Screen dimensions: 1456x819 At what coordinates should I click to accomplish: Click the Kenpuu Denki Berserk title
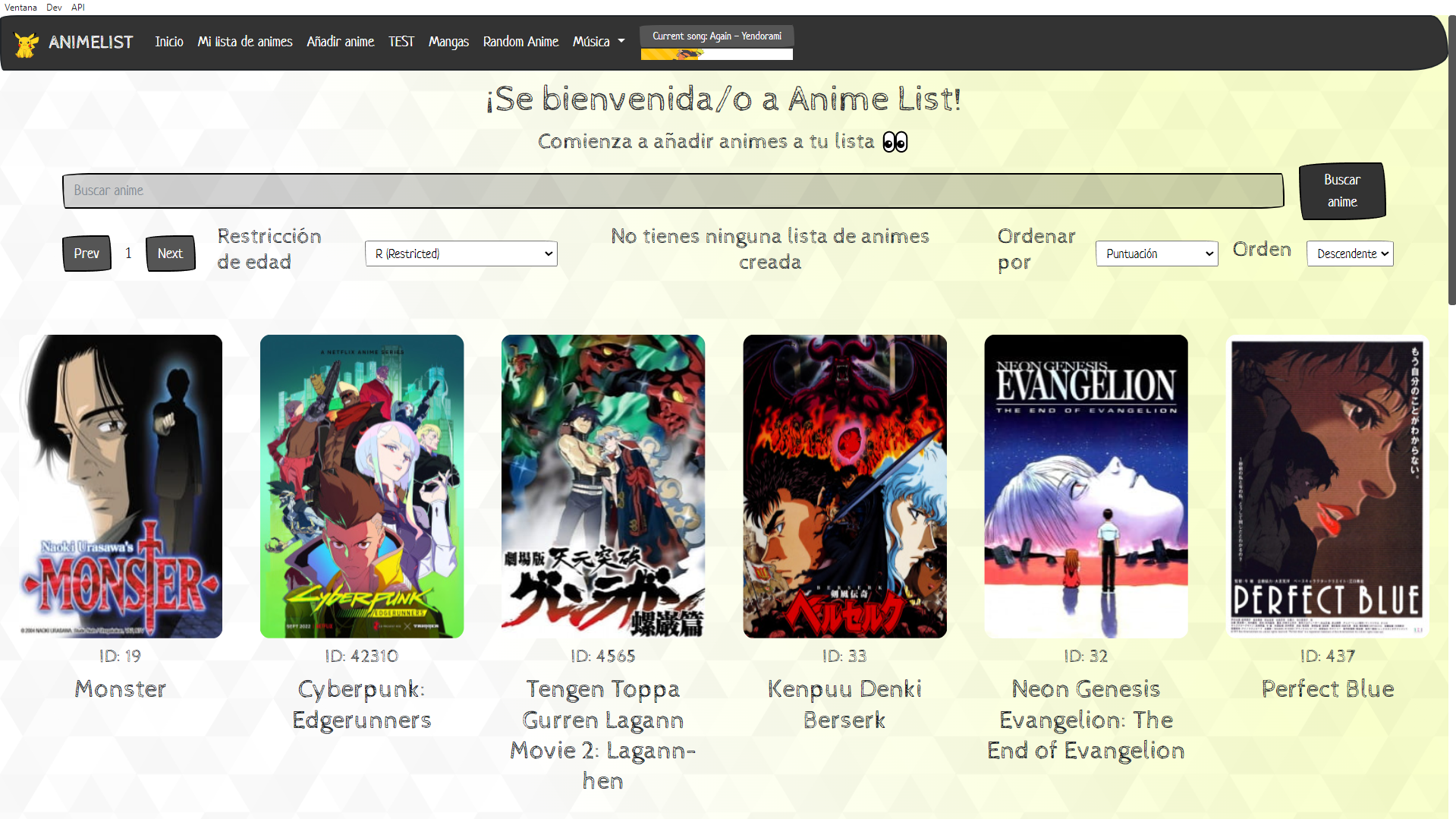point(844,704)
